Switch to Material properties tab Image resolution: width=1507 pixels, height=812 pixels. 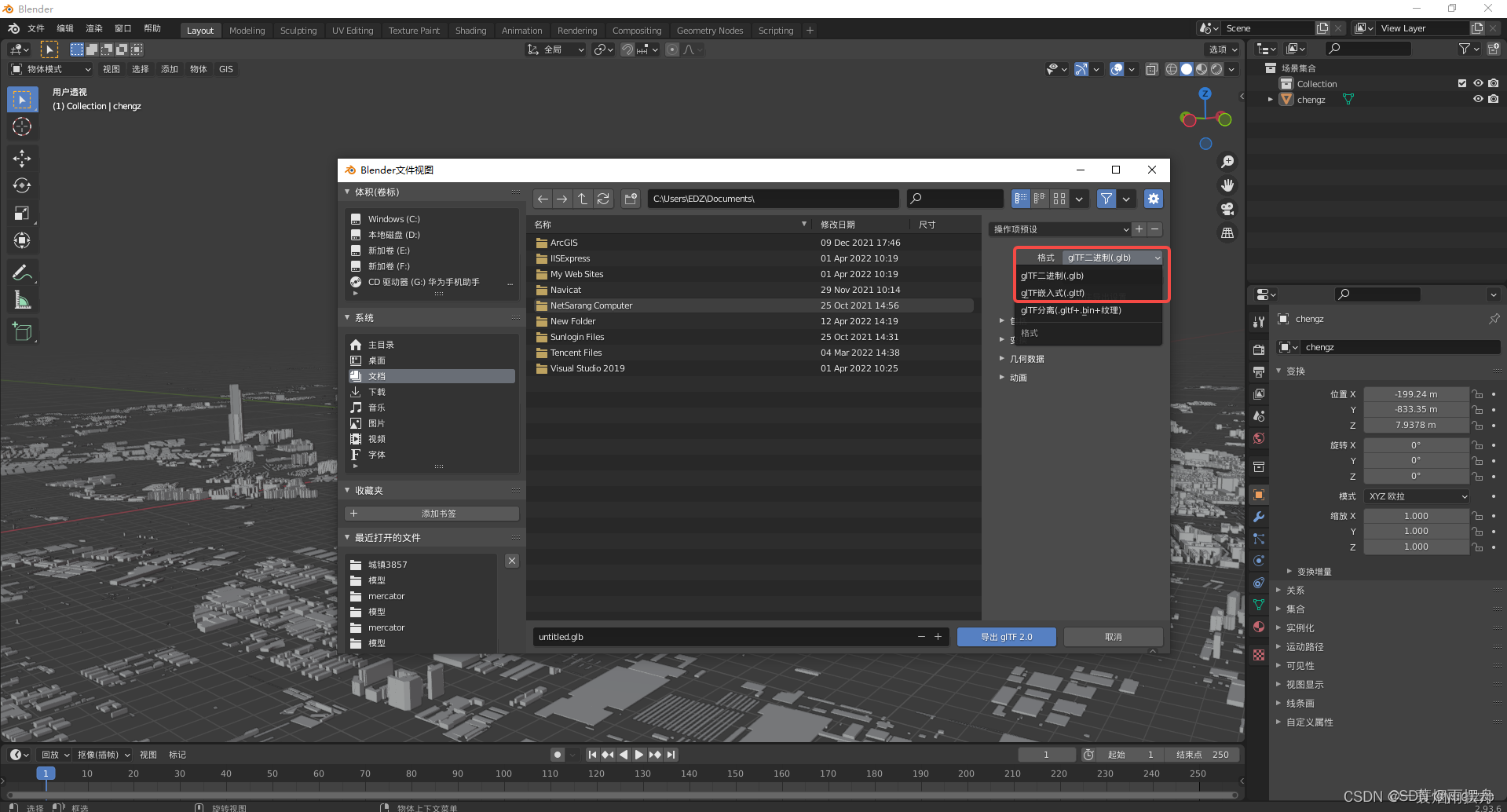click(1258, 627)
